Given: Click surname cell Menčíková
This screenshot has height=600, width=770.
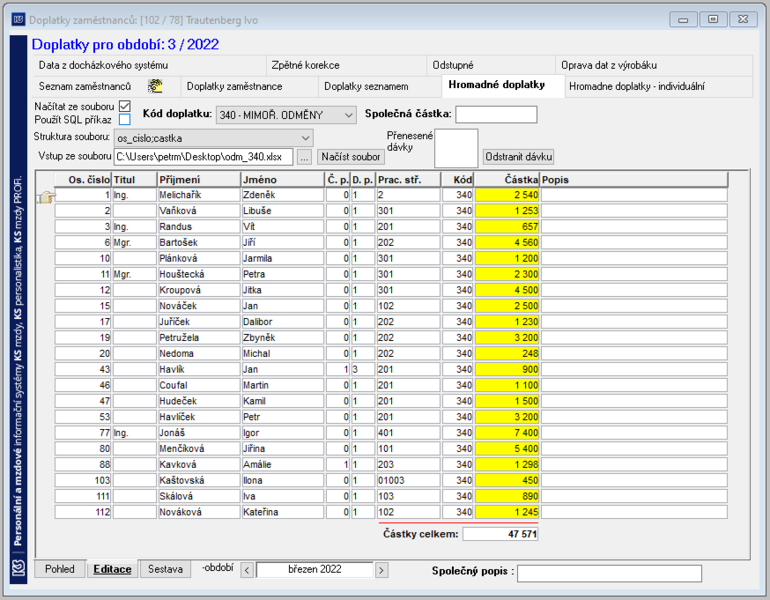Looking at the screenshot, I should [199, 449].
